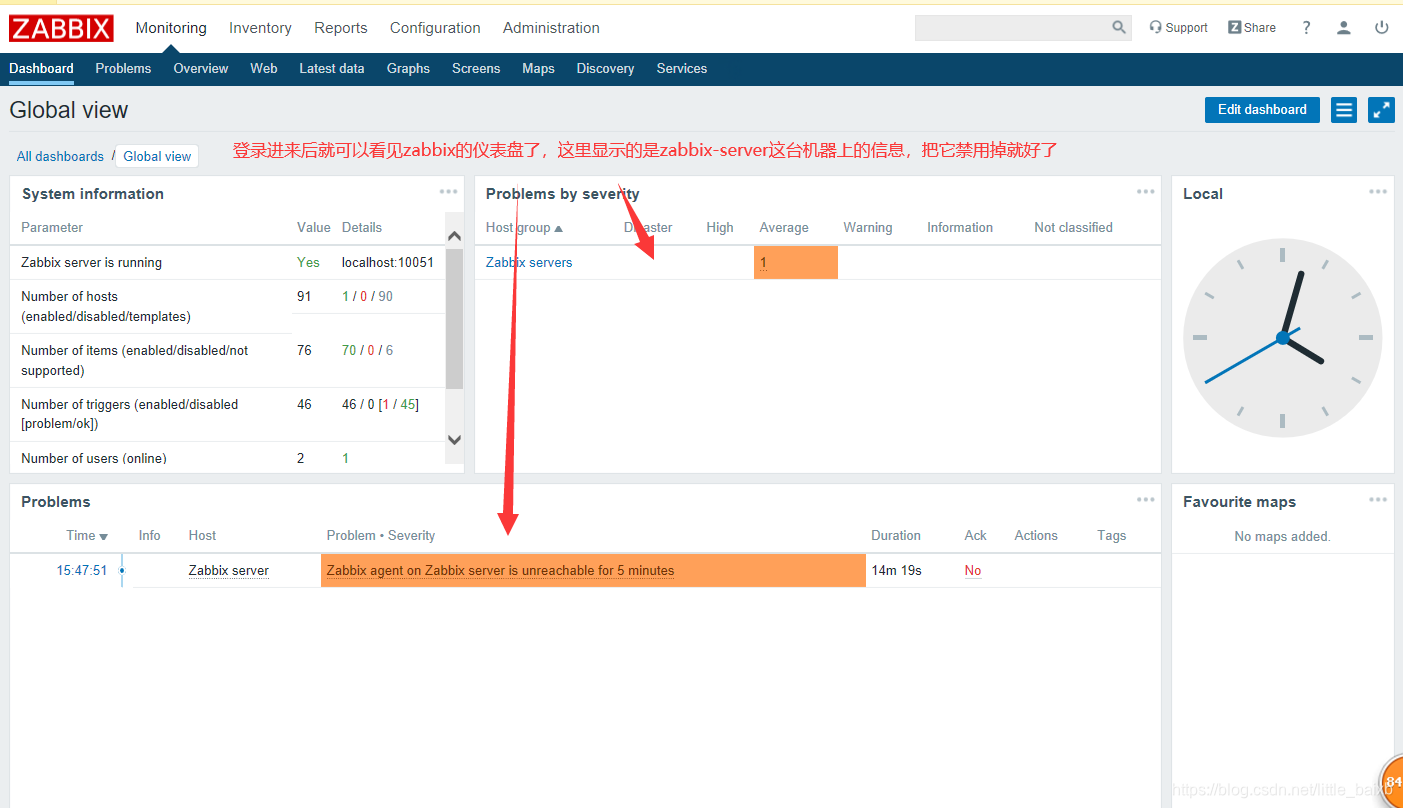This screenshot has width=1403, height=808.
Task: Switch to the Discovery submenu tab
Action: (x=605, y=69)
